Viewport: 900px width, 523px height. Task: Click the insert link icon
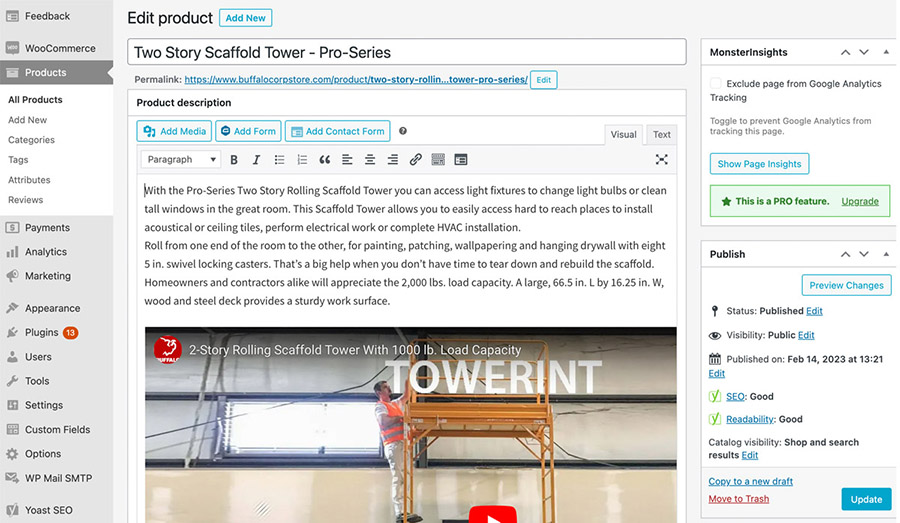pos(415,160)
